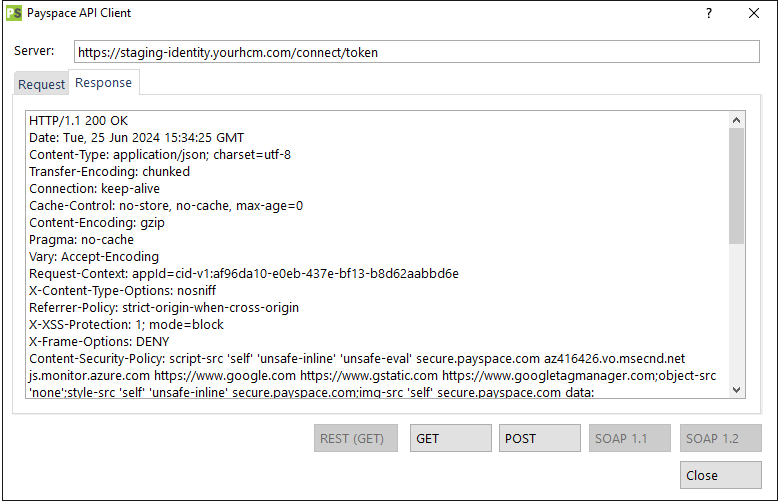Viewport: 780px width, 503px height.
Task: Click the SOAP 1.1 button
Action: [x=630, y=438]
